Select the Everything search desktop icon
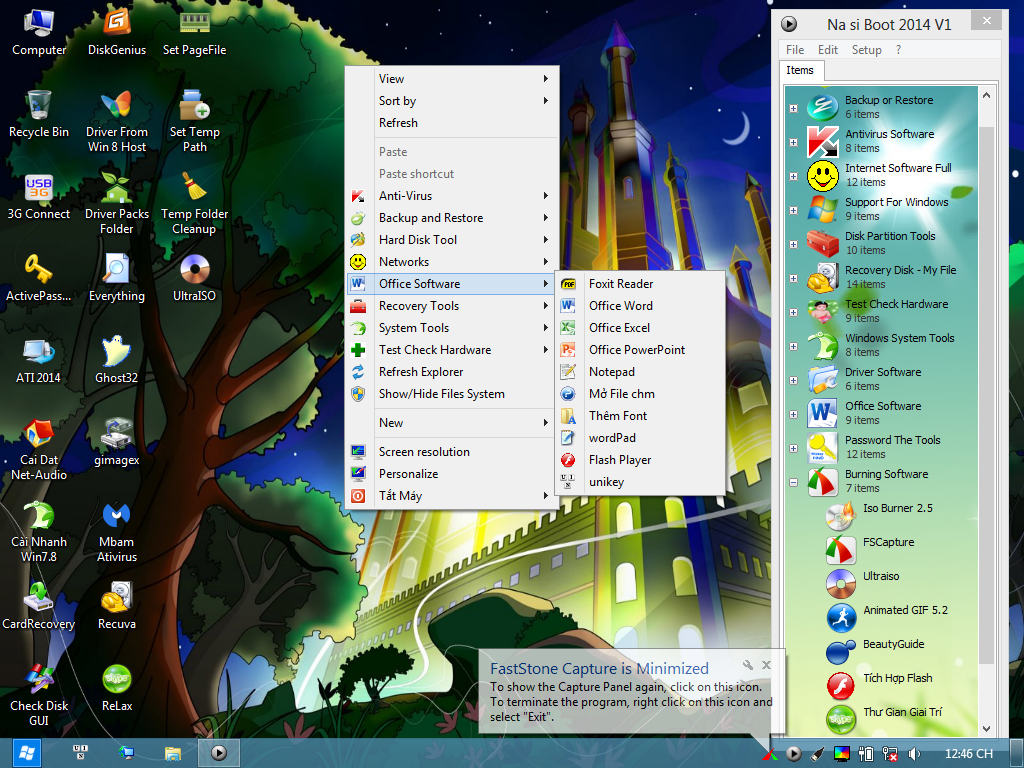The image size is (1024, 768). tap(116, 278)
